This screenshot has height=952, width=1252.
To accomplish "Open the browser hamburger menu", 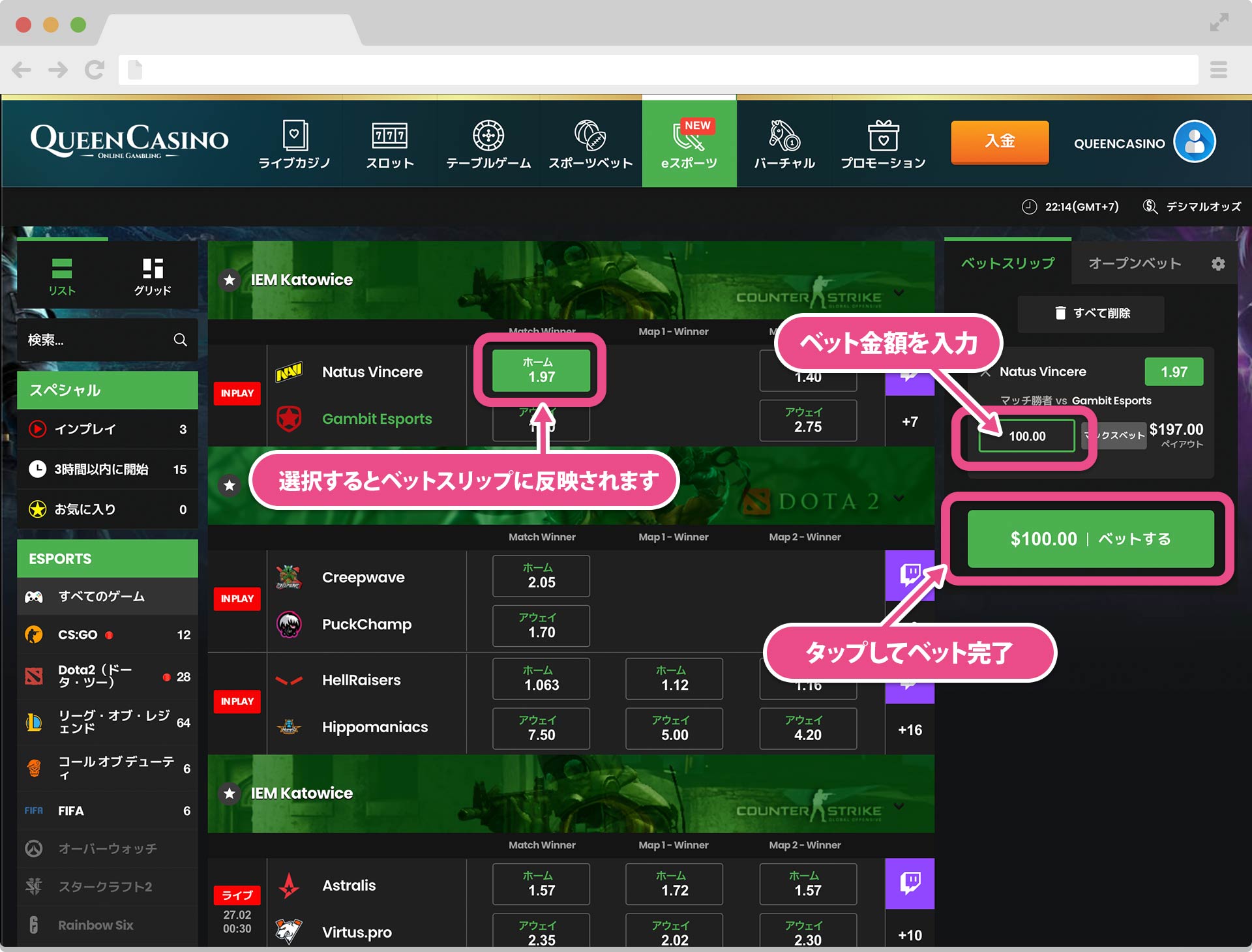I will coord(1219,70).
